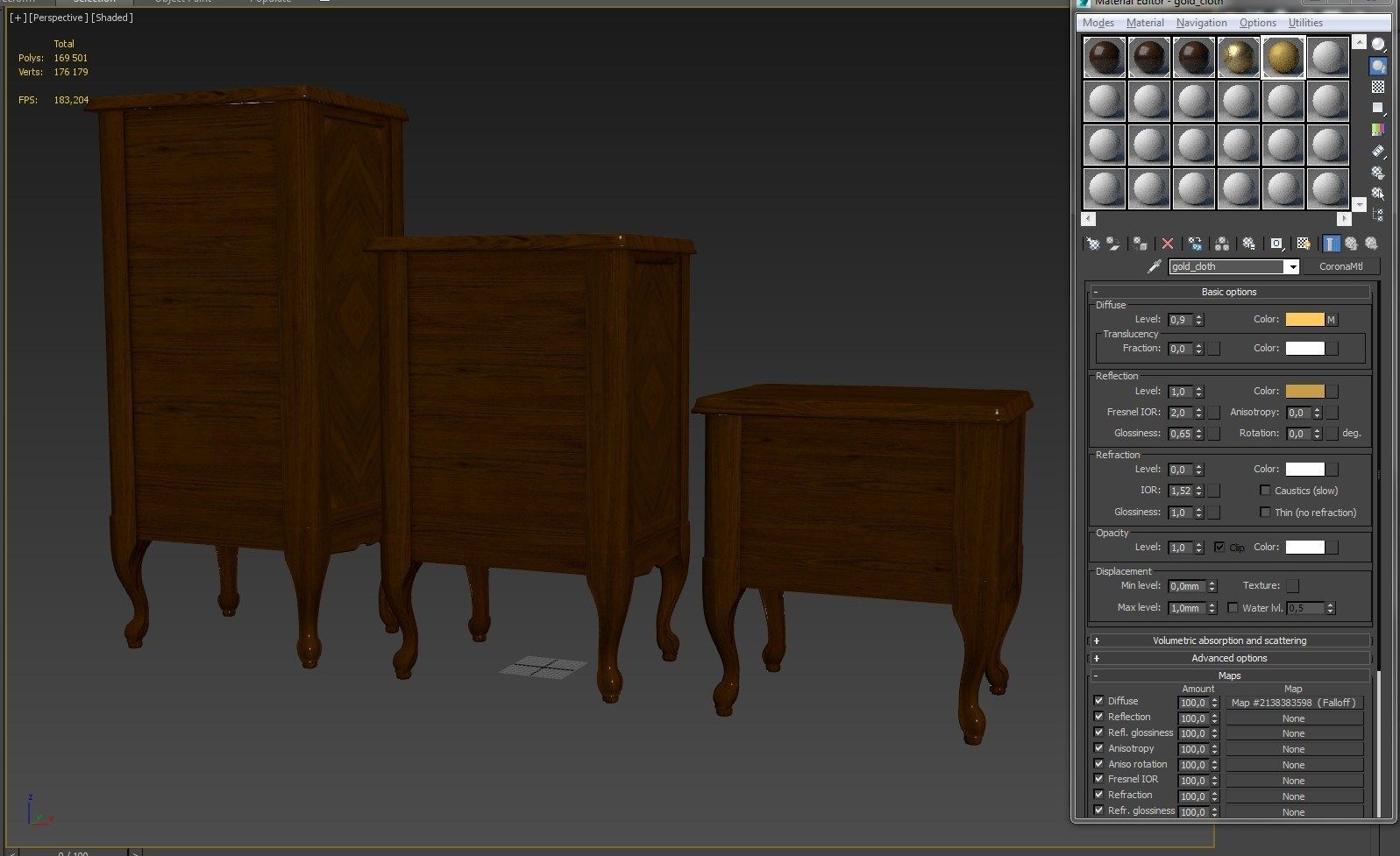Uncheck the Opacity Clip checkbox
Screen dimensions: 1400x856
[1219, 547]
